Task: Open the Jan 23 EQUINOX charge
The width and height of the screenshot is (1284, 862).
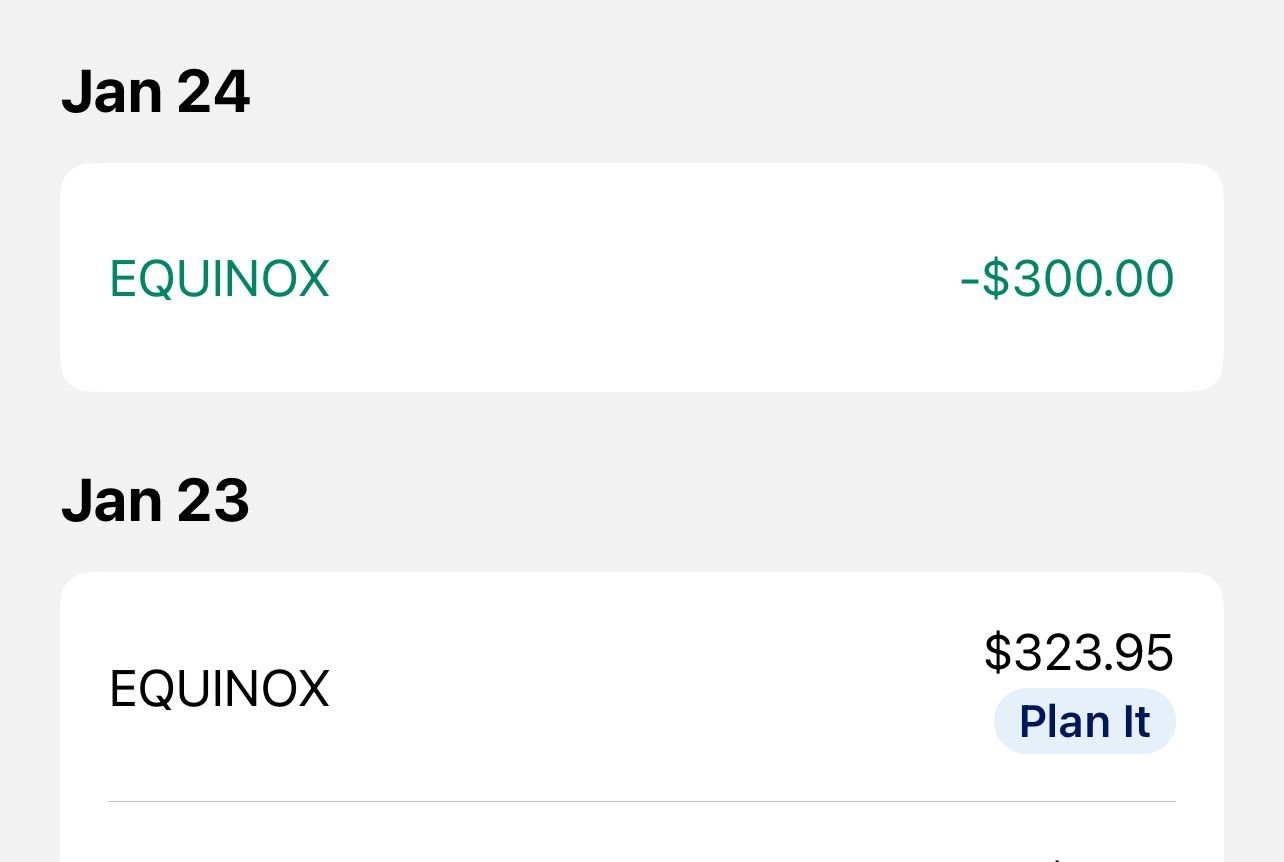Action: 219,689
